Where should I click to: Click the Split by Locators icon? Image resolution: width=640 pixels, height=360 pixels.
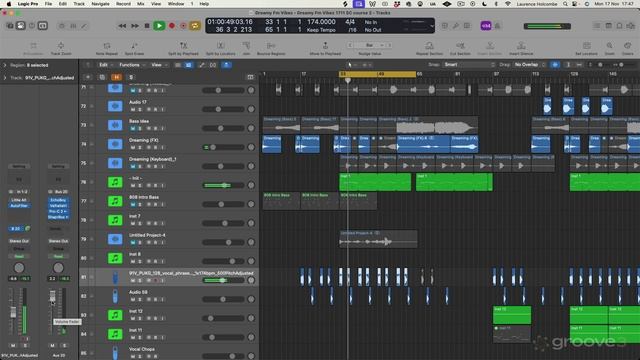(x=220, y=46)
